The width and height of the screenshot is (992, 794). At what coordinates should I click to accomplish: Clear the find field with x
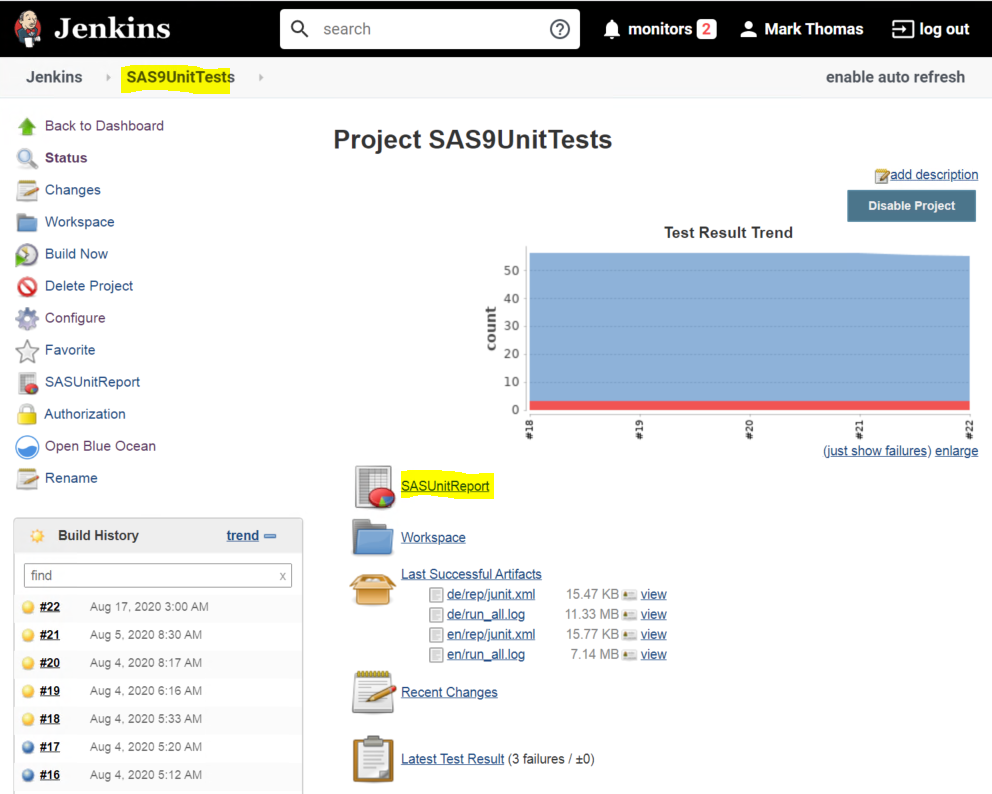tap(282, 576)
